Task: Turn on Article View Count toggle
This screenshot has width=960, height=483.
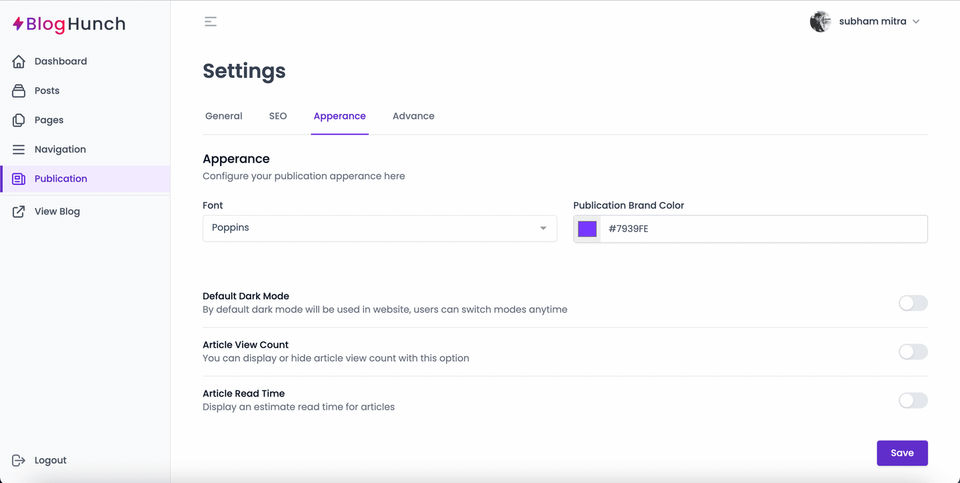Action: [913, 351]
